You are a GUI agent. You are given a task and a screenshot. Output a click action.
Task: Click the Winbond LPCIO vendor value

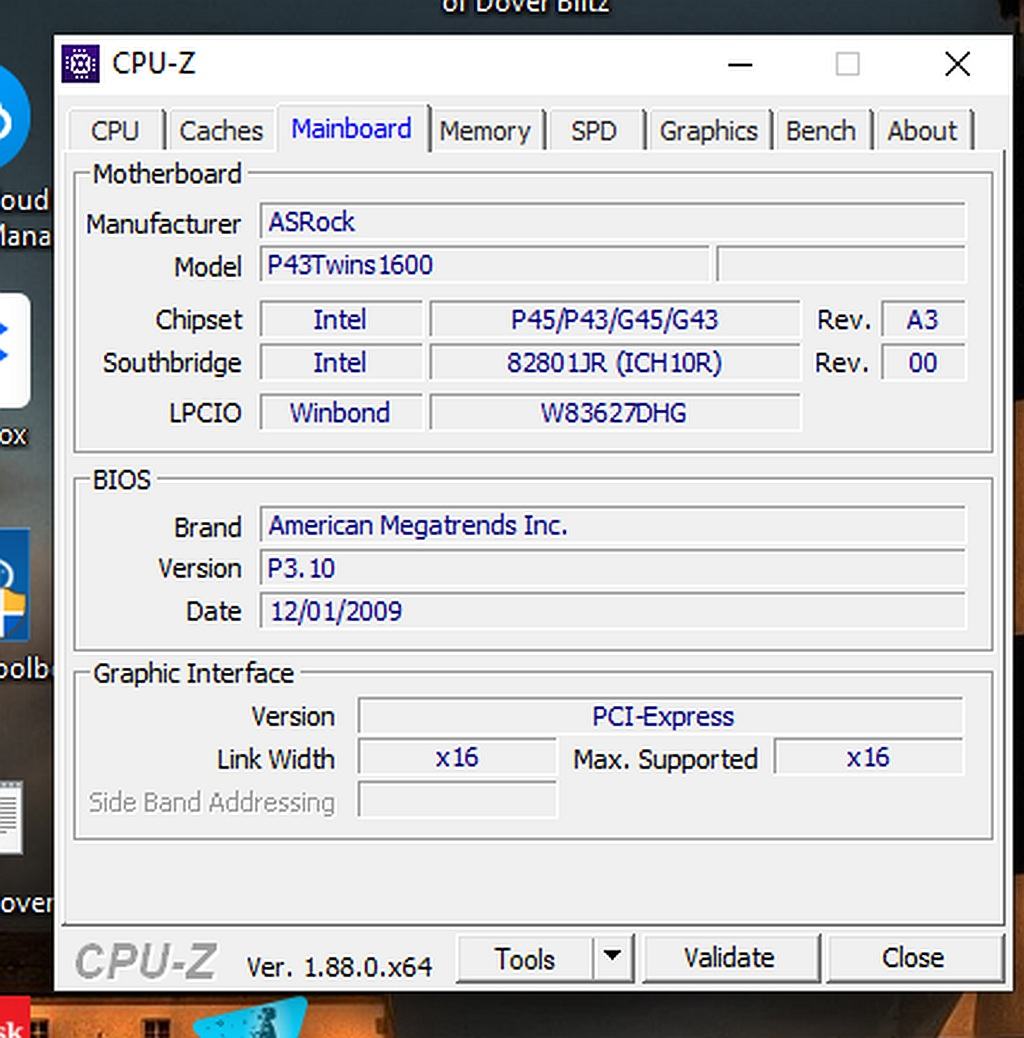[x=341, y=412]
